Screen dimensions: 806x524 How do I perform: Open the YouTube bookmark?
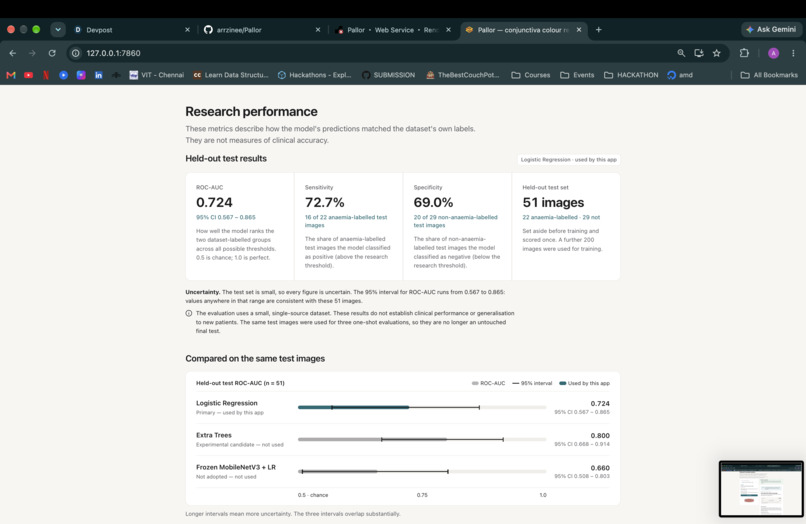[x=29, y=75]
